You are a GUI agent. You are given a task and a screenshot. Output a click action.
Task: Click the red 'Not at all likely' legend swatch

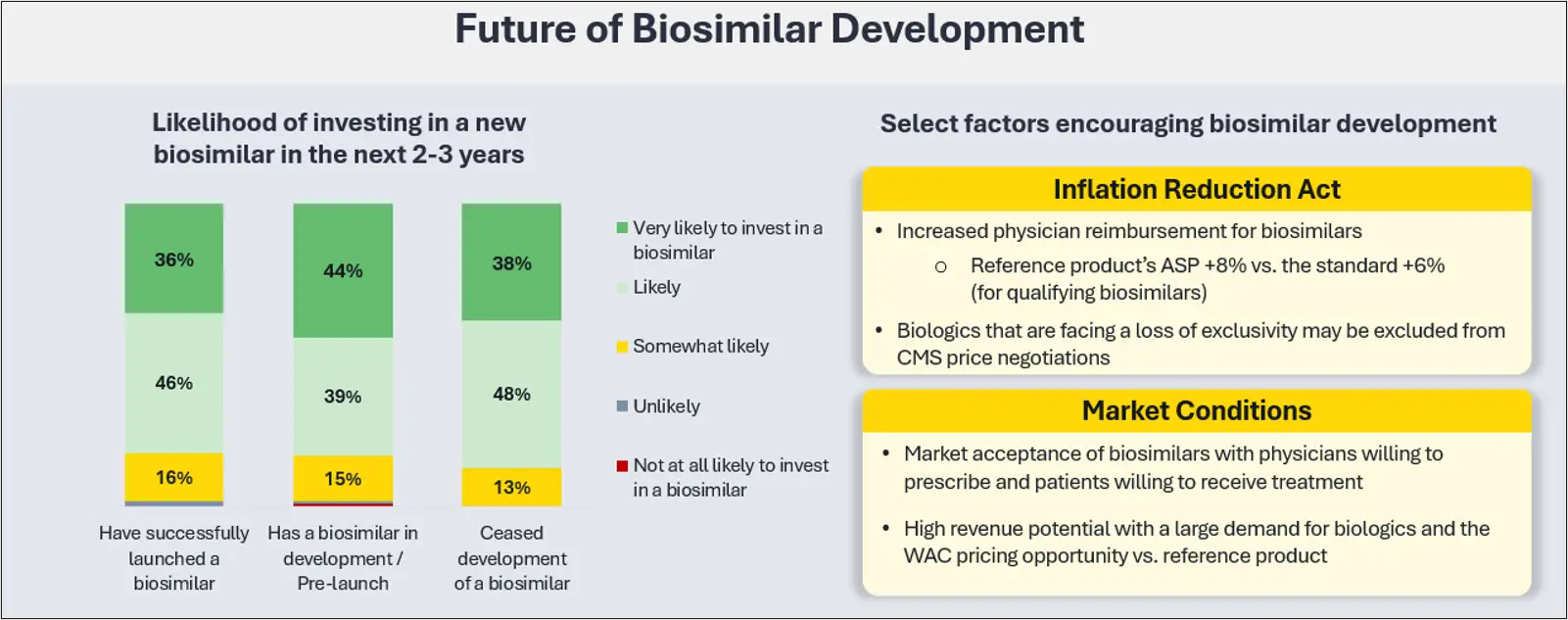coord(622,466)
